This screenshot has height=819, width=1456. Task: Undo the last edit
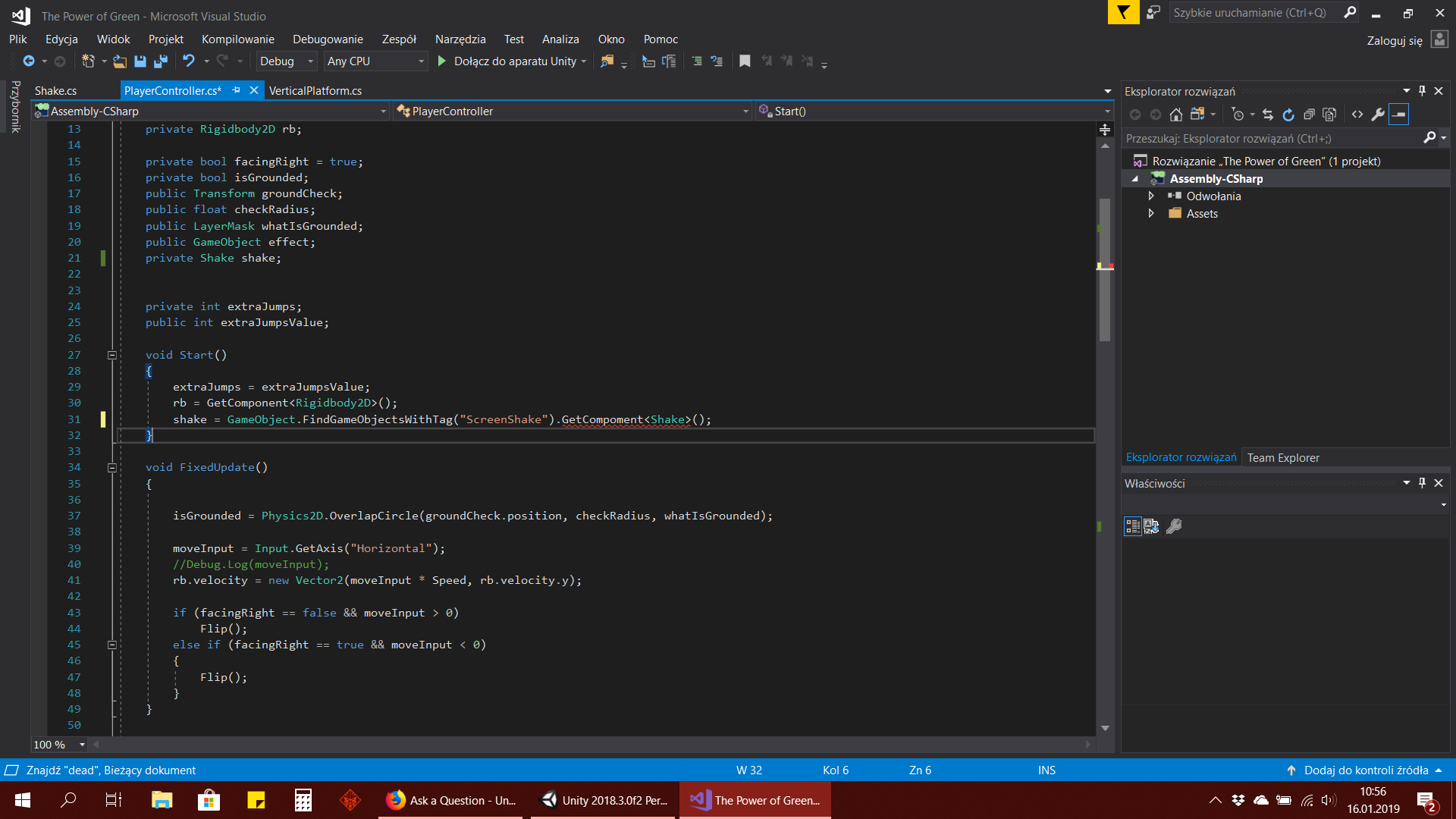pyautogui.click(x=189, y=61)
